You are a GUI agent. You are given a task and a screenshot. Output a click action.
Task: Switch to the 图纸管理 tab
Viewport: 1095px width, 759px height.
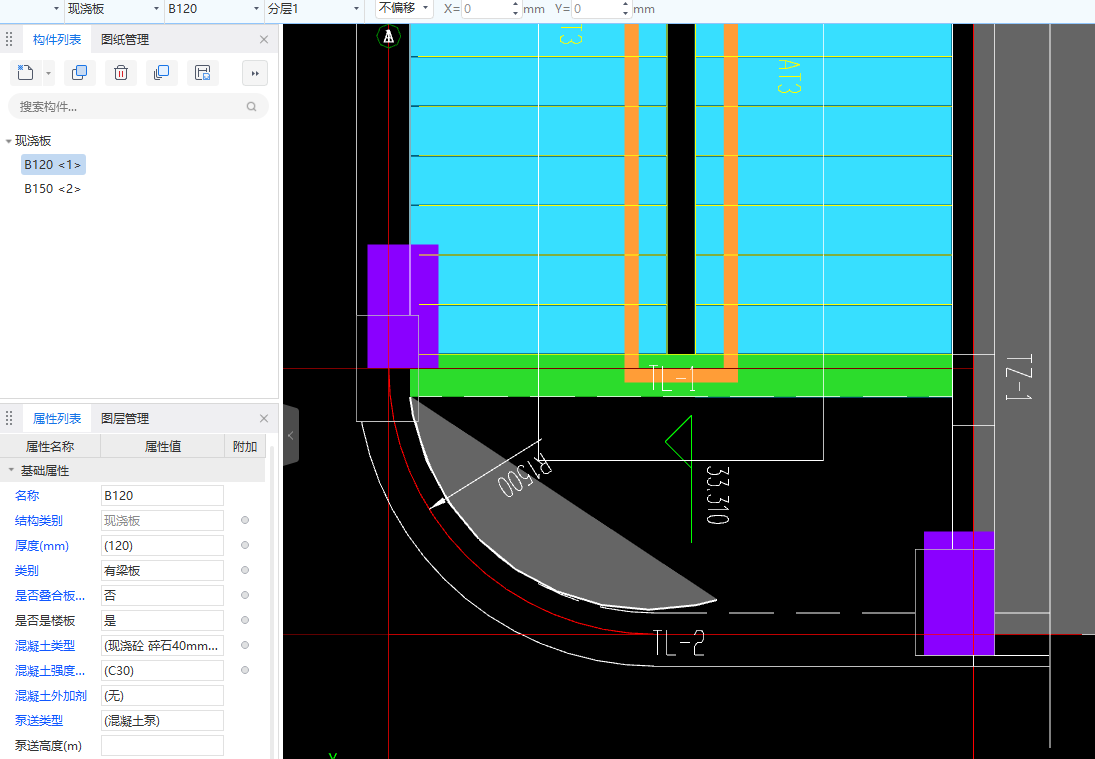(x=125, y=40)
